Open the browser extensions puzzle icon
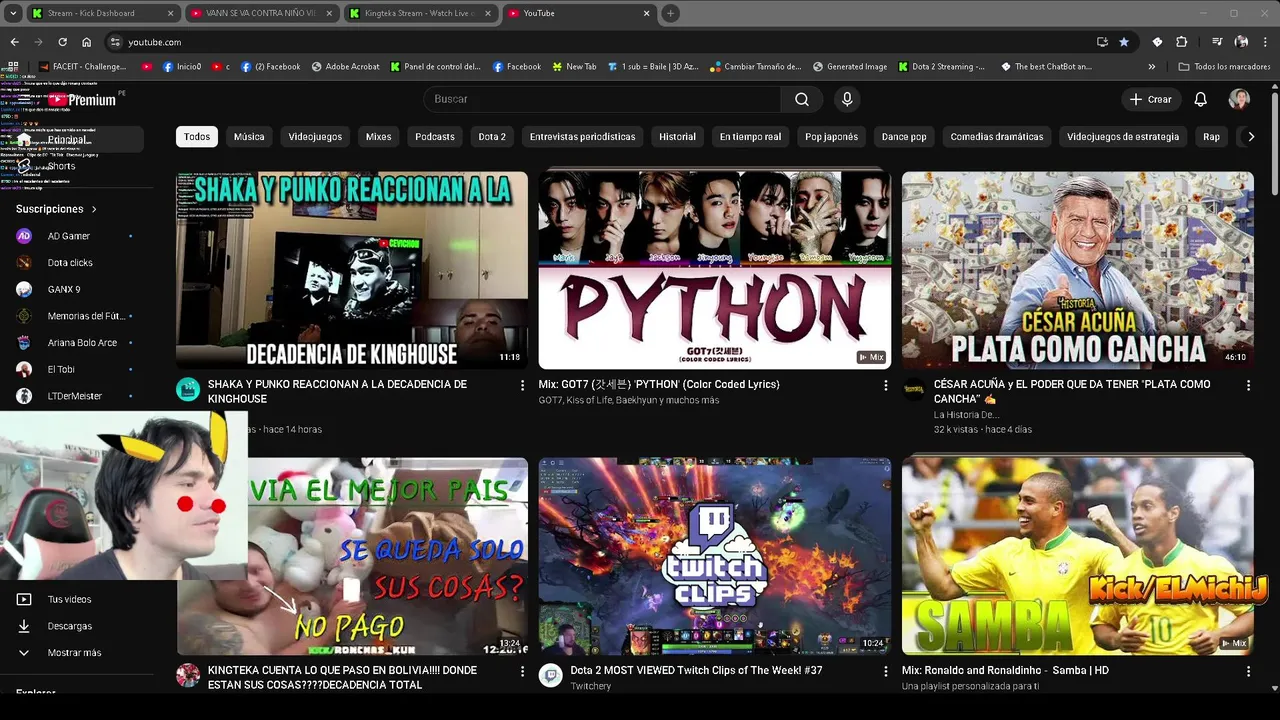1280x720 pixels. point(1181,42)
